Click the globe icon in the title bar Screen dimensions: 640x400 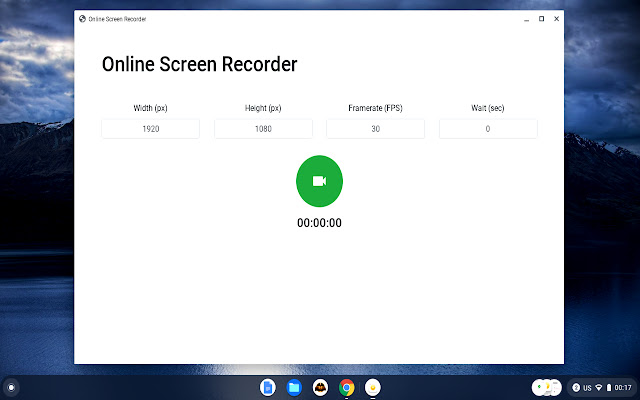click(x=82, y=19)
